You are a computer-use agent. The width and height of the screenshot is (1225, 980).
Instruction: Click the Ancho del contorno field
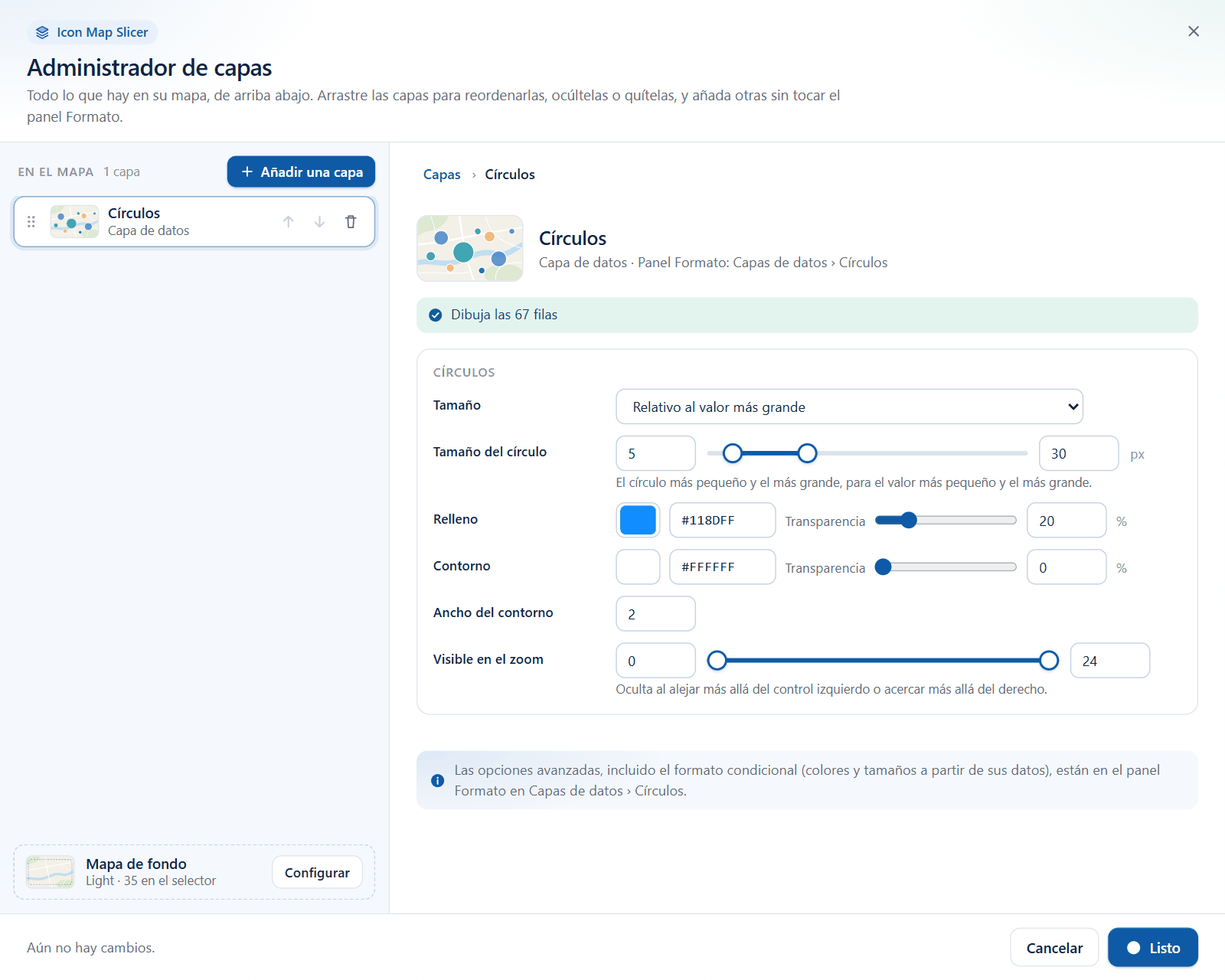(x=656, y=613)
